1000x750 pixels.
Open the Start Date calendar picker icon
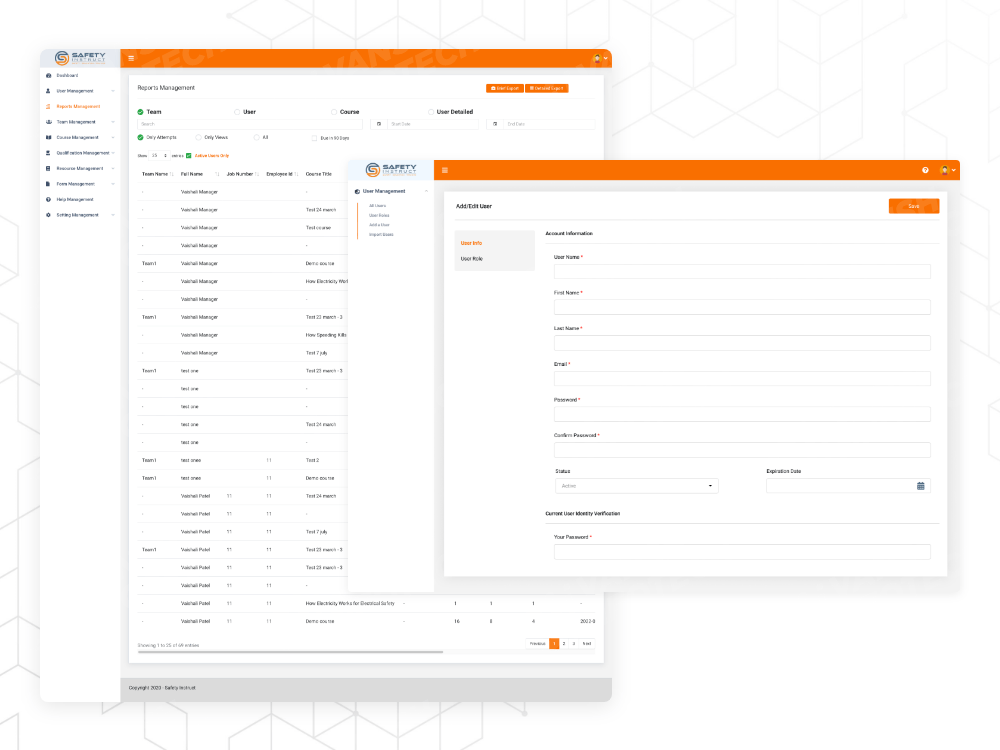(379, 124)
